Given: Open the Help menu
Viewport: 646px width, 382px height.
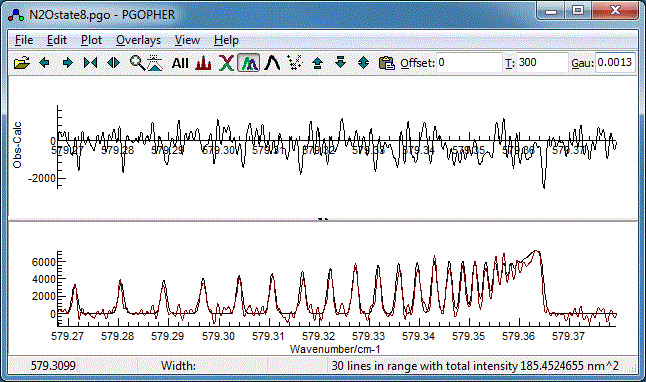Looking at the screenshot, I should (x=226, y=40).
